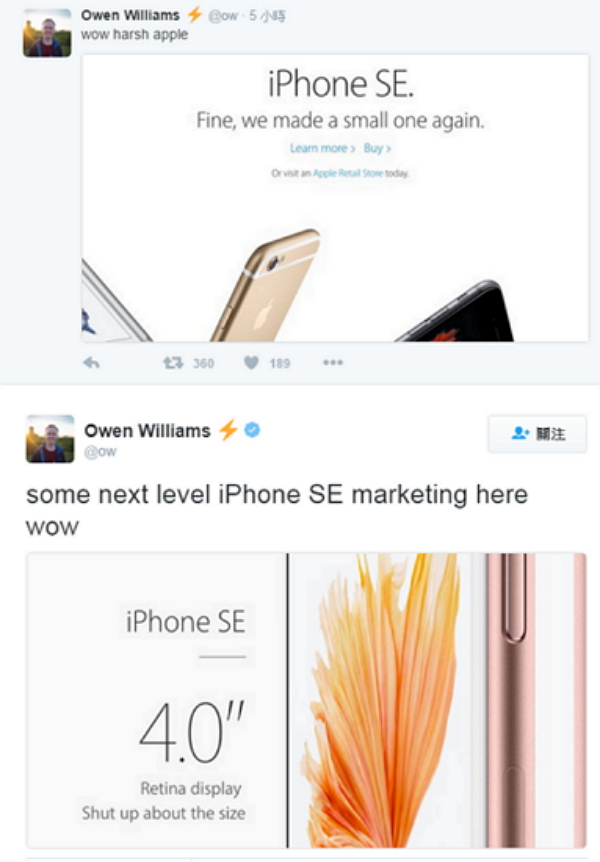Open the iPhone SE 'small one again' image
600x862 pixels.
(335, 198)
